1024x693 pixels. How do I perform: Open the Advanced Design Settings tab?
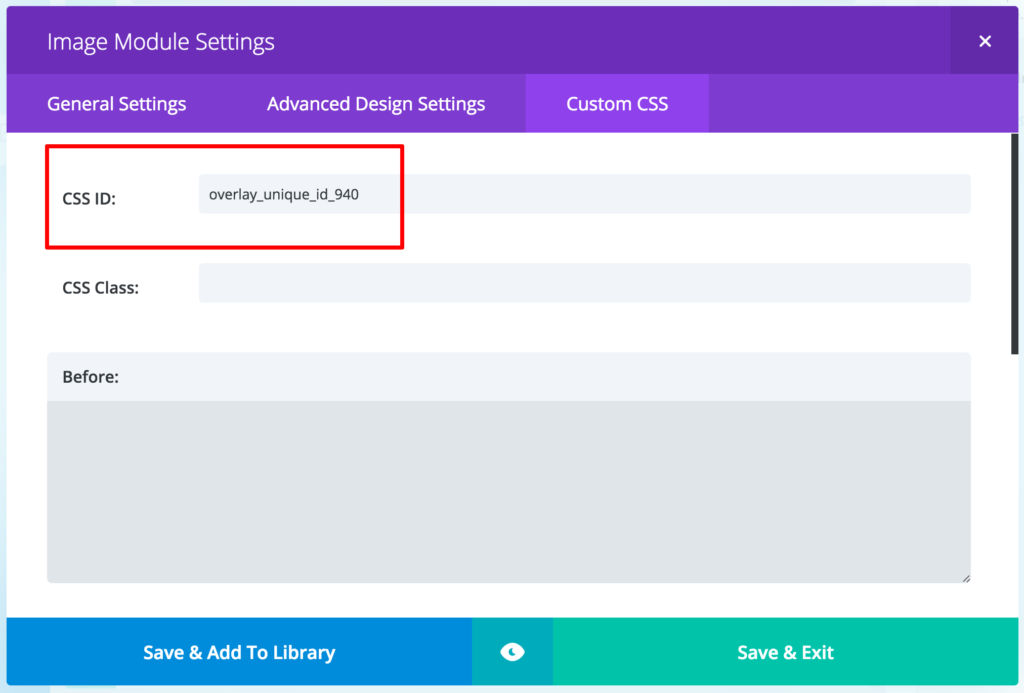point(375,103)
